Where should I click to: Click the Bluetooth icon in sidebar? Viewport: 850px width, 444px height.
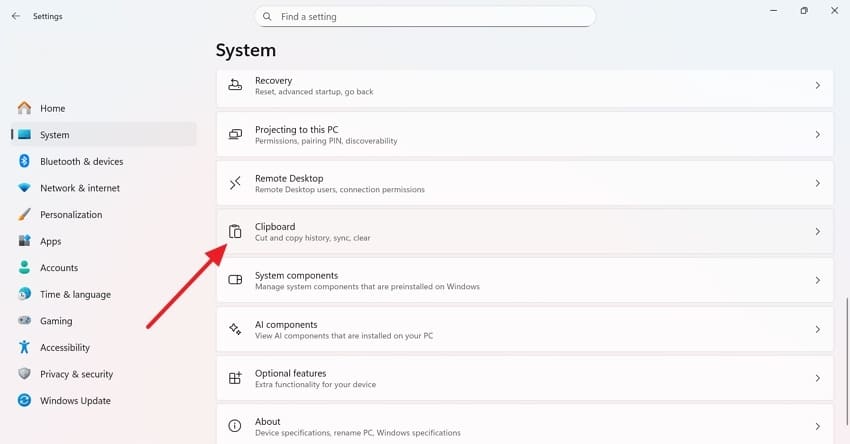coord(24,161)
